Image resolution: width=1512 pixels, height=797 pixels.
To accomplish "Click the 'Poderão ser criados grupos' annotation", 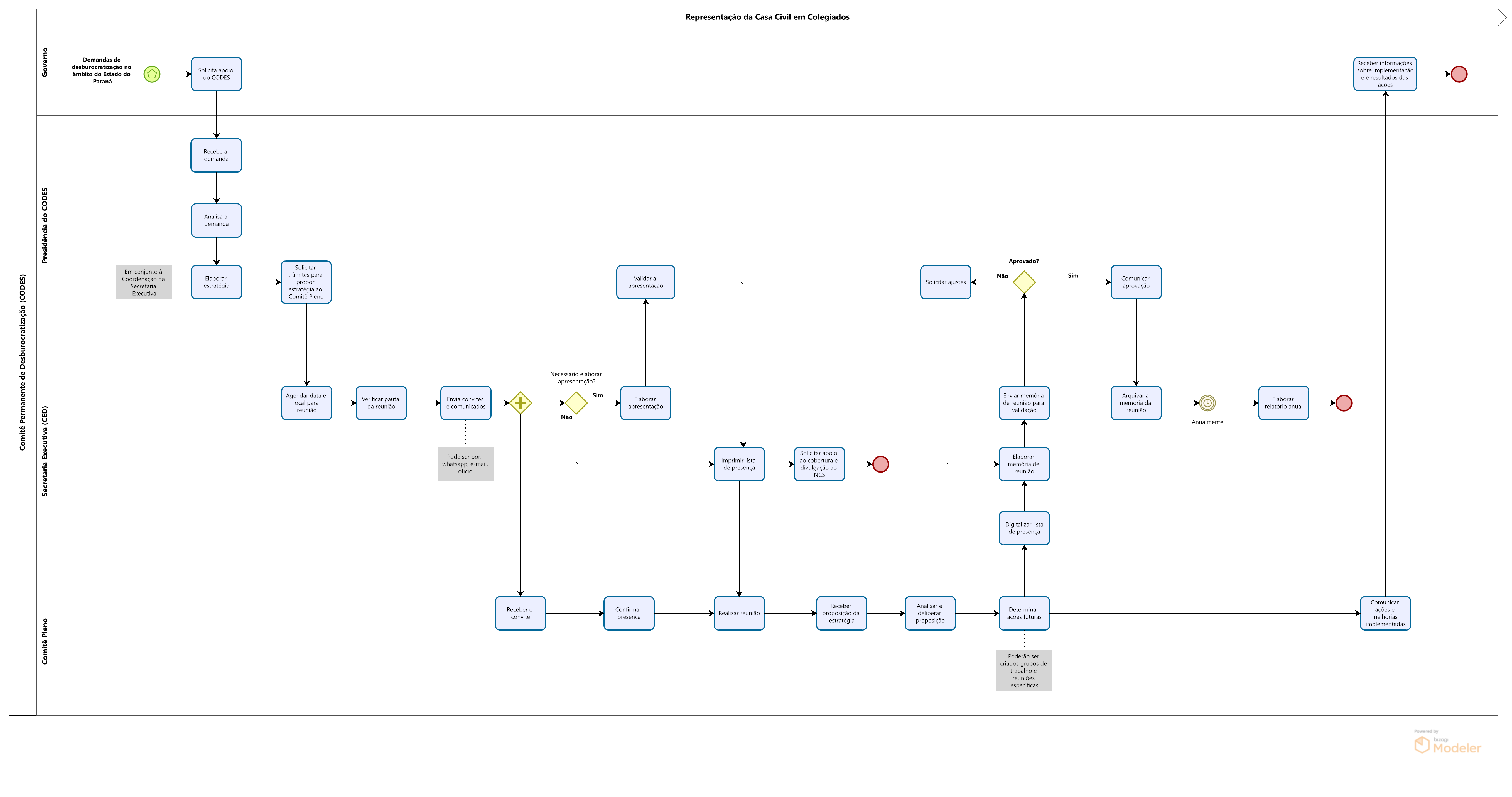I will pos(1024,670).
